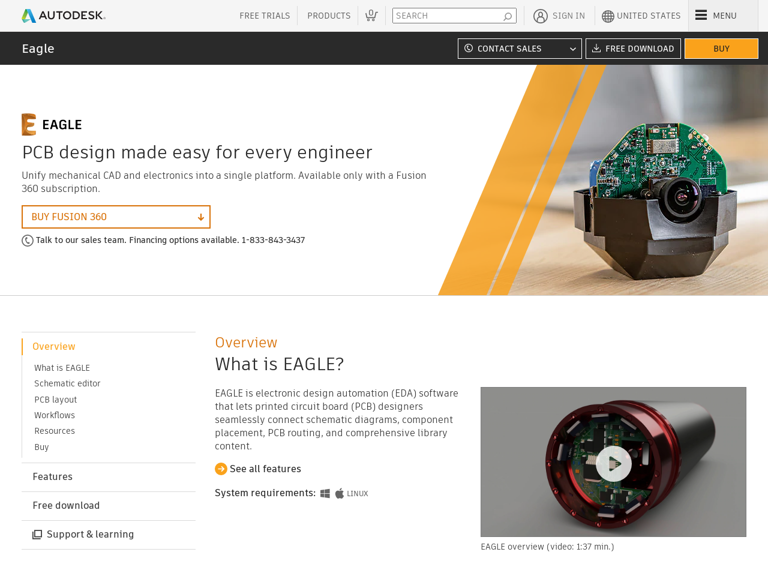768x576 pixels.
Task: Click the See all features link text
Action: [265, 469]
